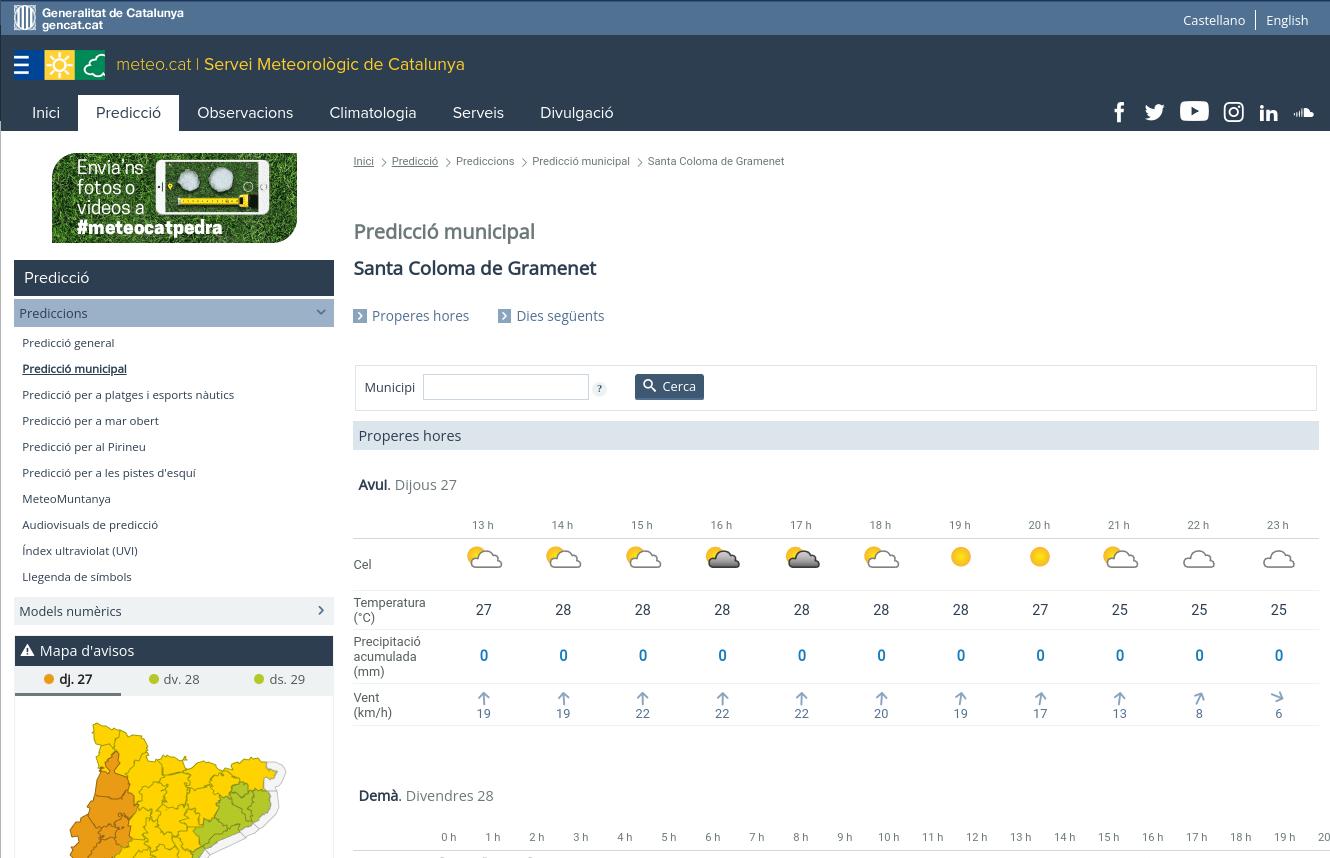Select the dv. 28 warnings map tab

tap(174, 680)
